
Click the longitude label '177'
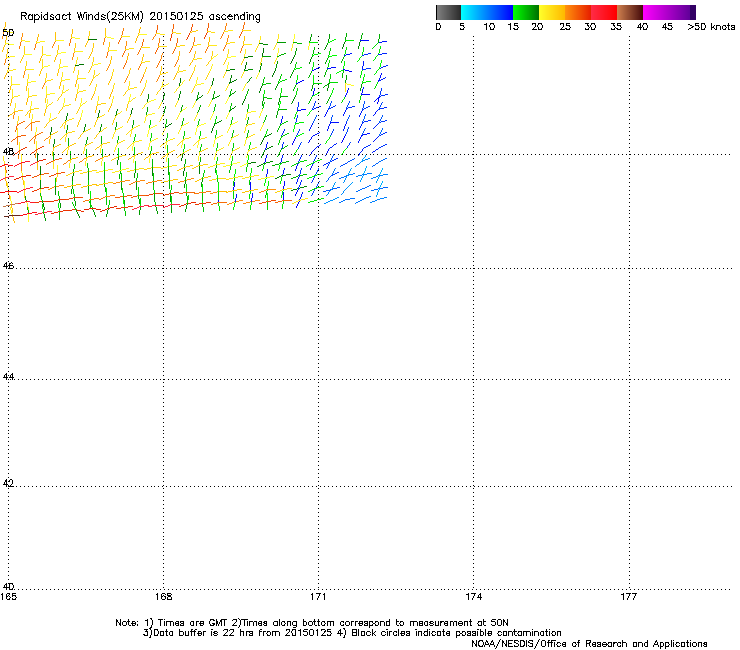point(629,597)
